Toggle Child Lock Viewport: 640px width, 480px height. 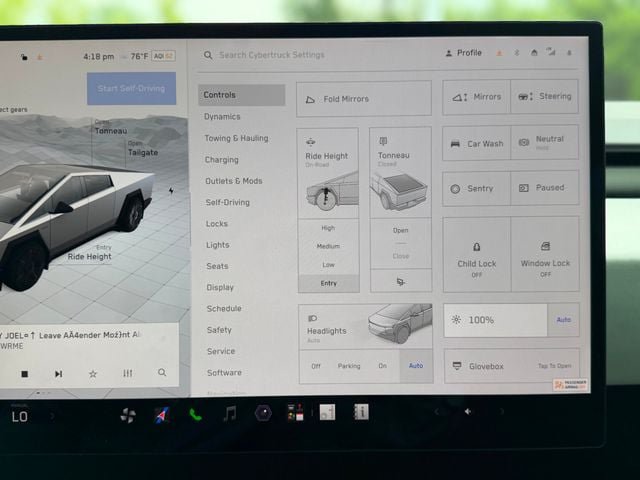coord(477,255)
